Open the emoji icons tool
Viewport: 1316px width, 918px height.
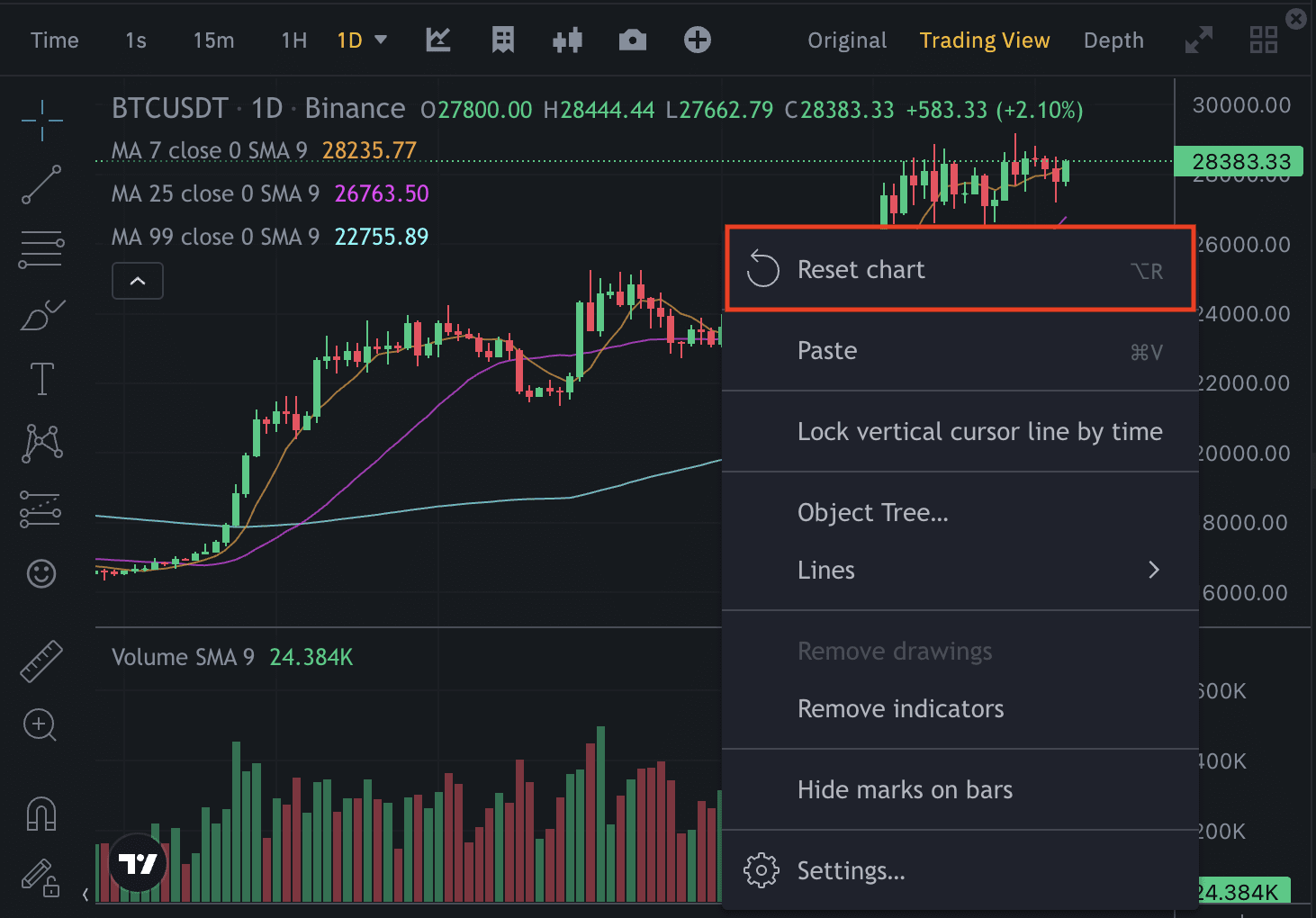(x=41, y=573)
